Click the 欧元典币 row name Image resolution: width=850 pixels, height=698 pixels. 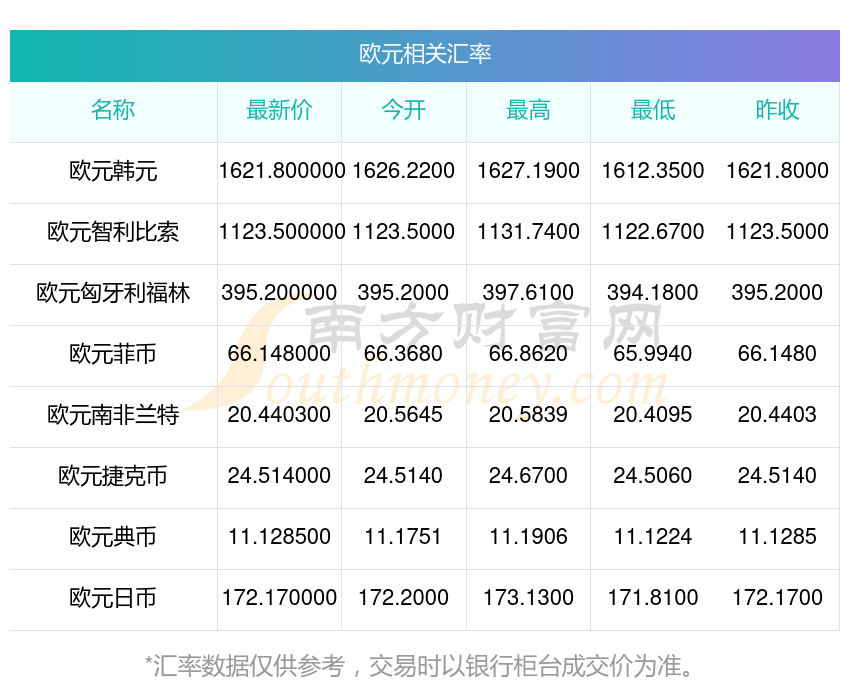[113, 537]
